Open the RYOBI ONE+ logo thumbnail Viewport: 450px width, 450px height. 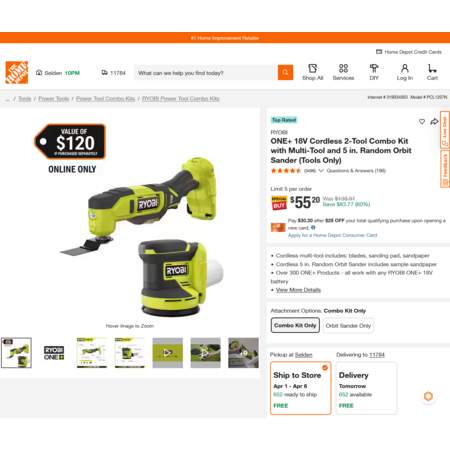pyautogui.click(x=54, y=353)
